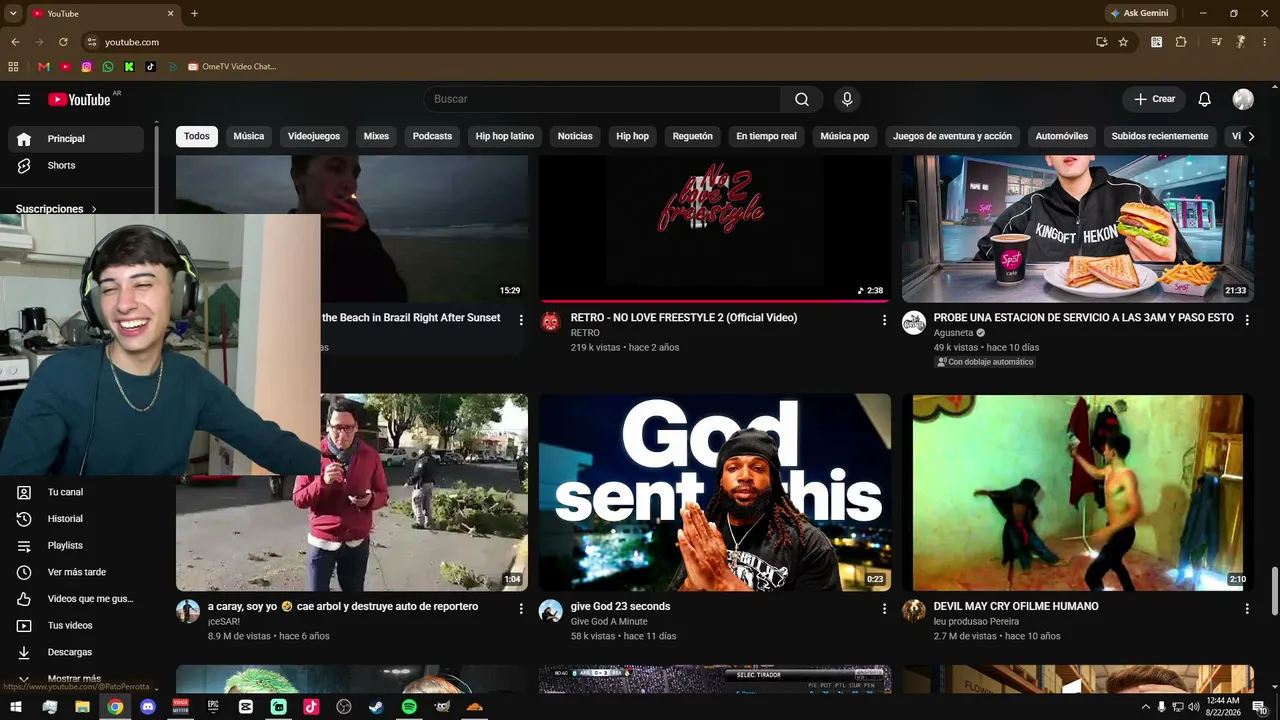Reload the page
Viewport: 1280px width, 720px height.
click(63, 42)
